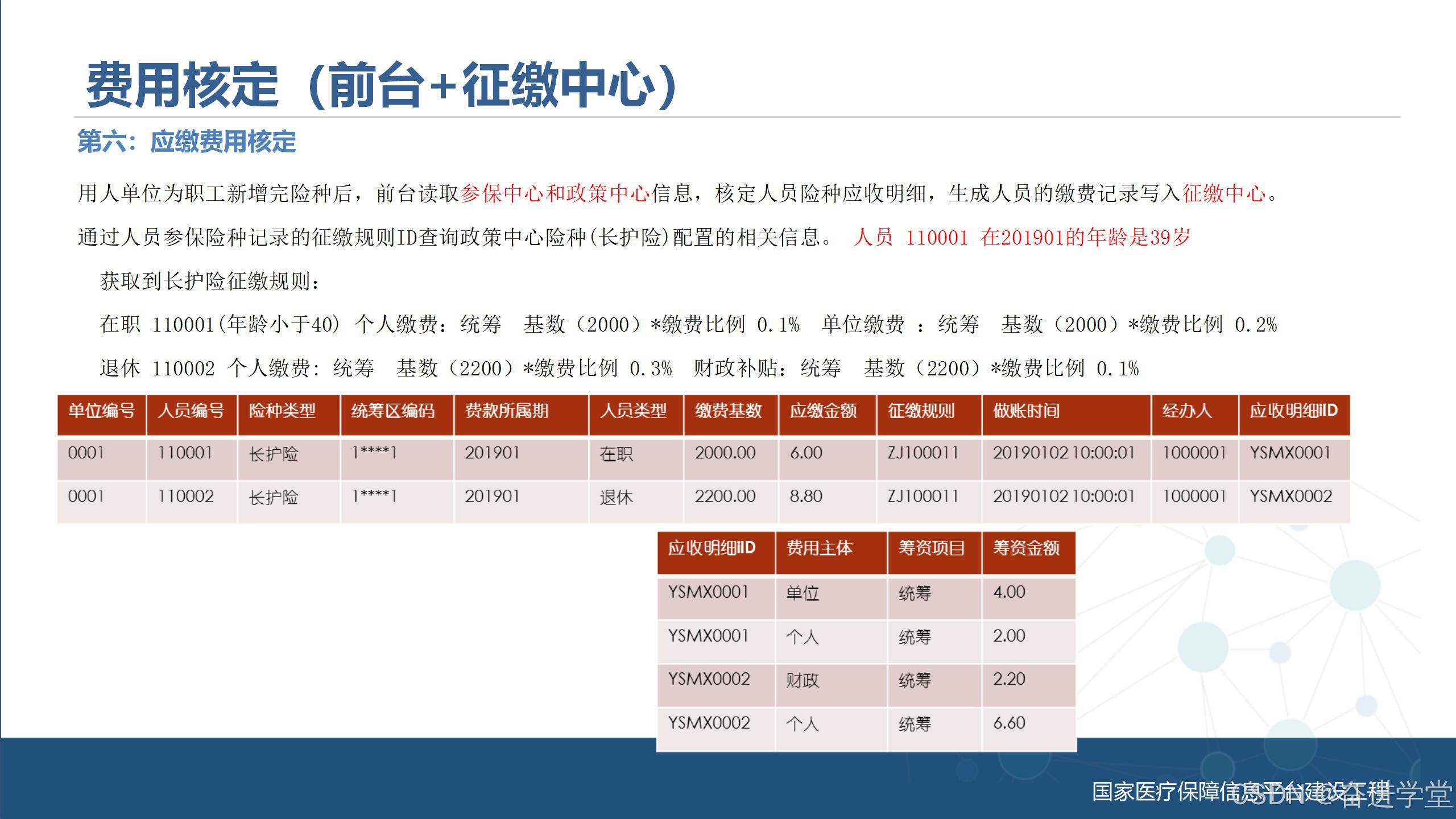Viewport: 1456px width, 819px height.
Task: Select the YSMX0001 cell in main table
Action: click(x=1290, y=453)
